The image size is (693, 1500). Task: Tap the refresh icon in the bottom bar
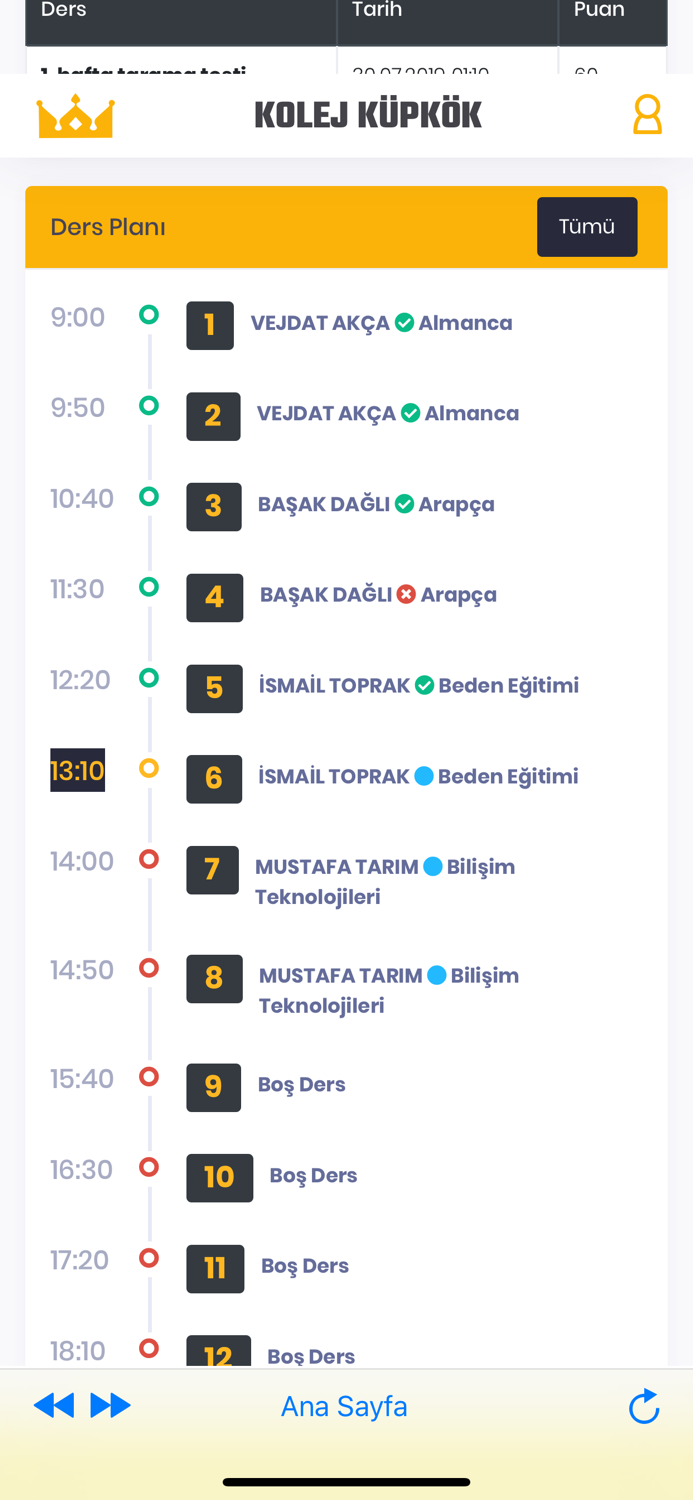(x=644, y=1405)
